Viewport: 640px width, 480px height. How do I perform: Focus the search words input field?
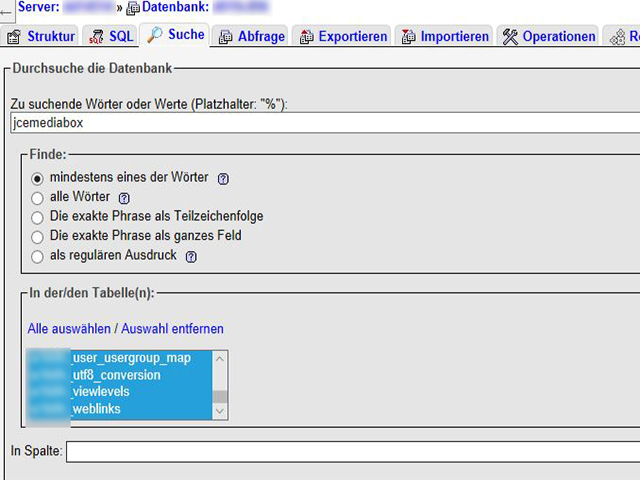pyautogui.click(x=325, y=123)
